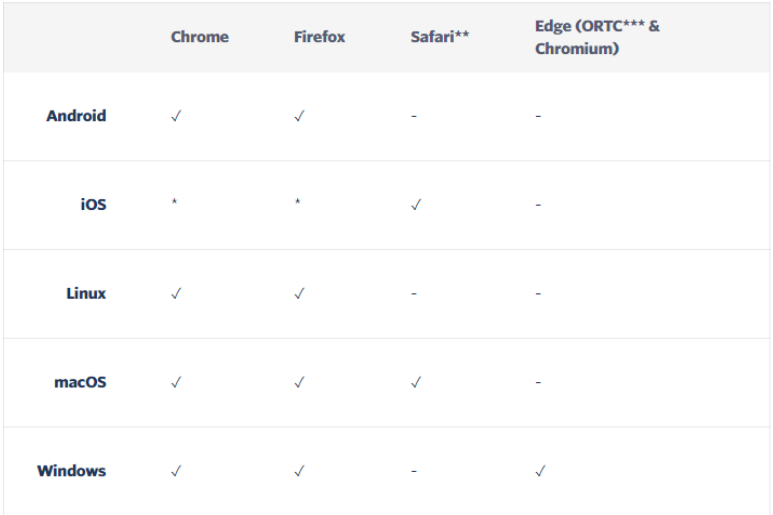The width and height of the screenshot is (773, 515).
Task: Click the Android row label
Action: 76,116
